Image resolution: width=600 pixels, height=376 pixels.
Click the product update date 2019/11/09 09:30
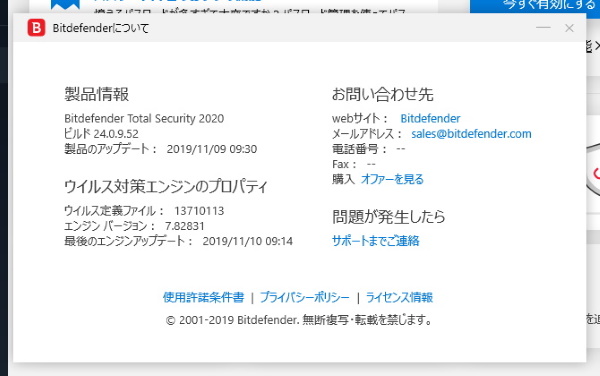click(x=212, y=149)
